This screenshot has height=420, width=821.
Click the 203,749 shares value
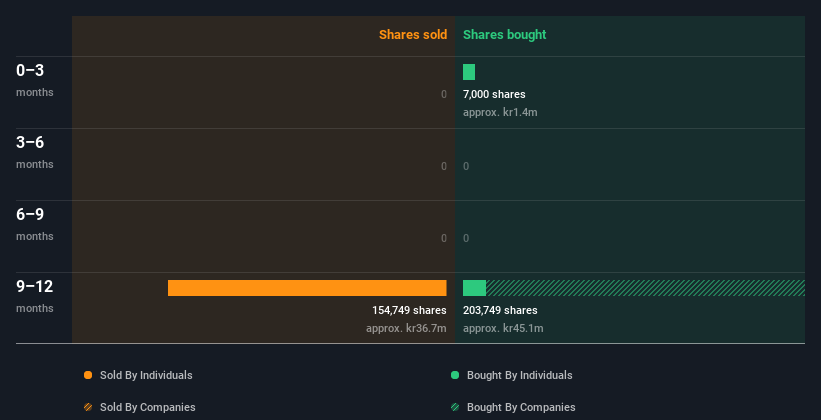500,311
